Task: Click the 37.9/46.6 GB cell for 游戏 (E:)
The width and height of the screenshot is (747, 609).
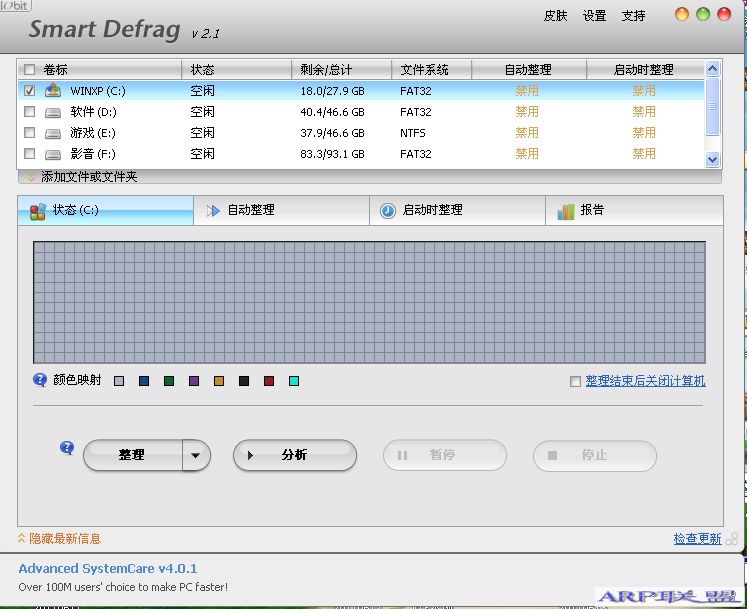Action: click(333, 133)
